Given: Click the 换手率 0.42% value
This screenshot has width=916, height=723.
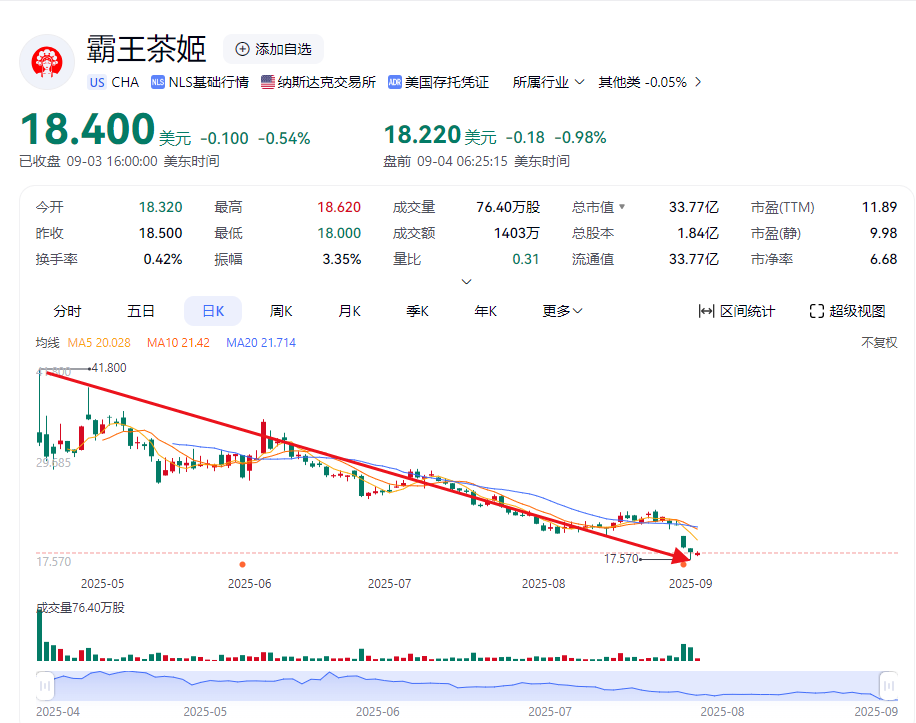Looking at the screenshot, I should coord(163,259).
